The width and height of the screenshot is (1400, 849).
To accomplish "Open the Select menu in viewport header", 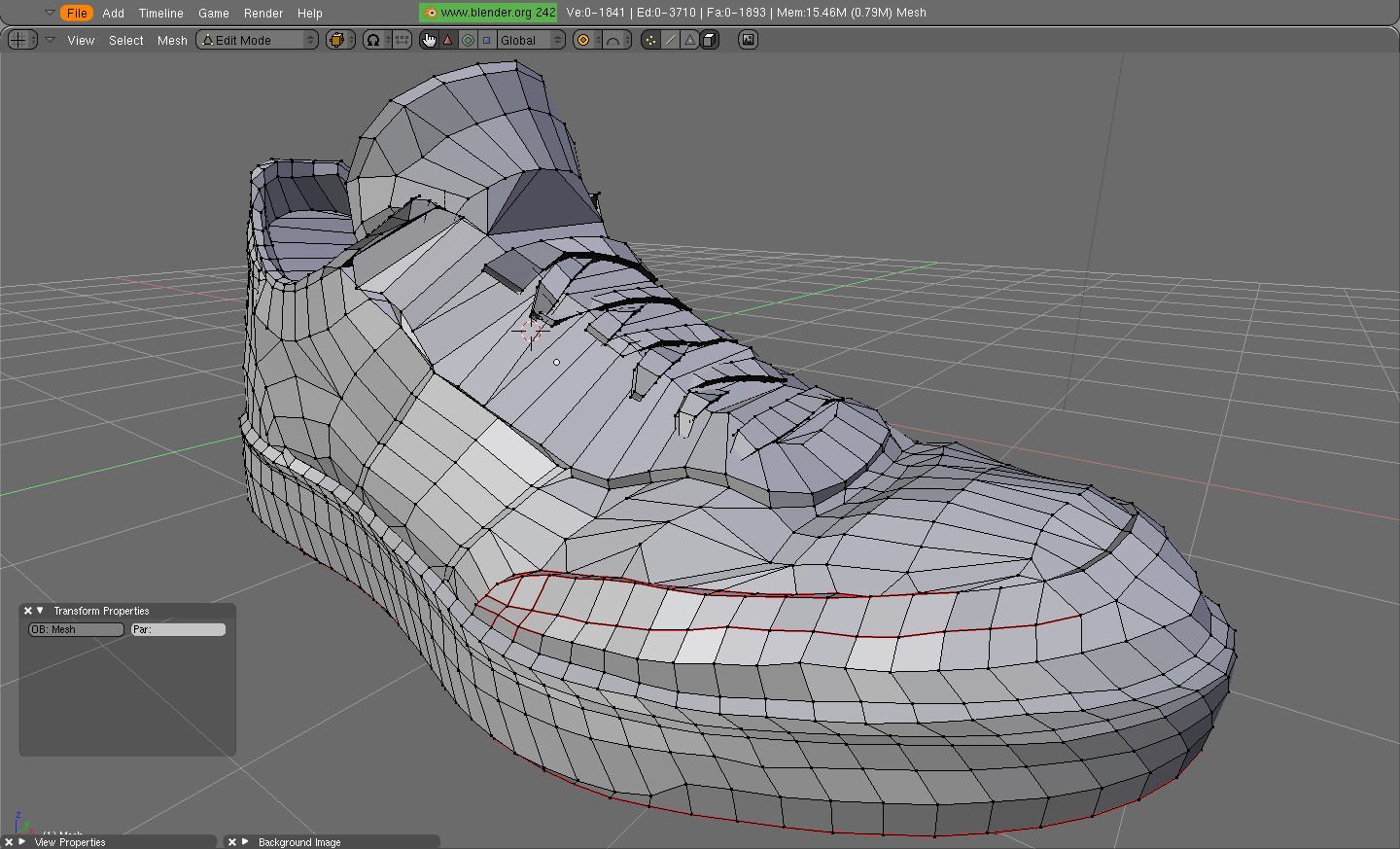I will (x=125, y=40).
